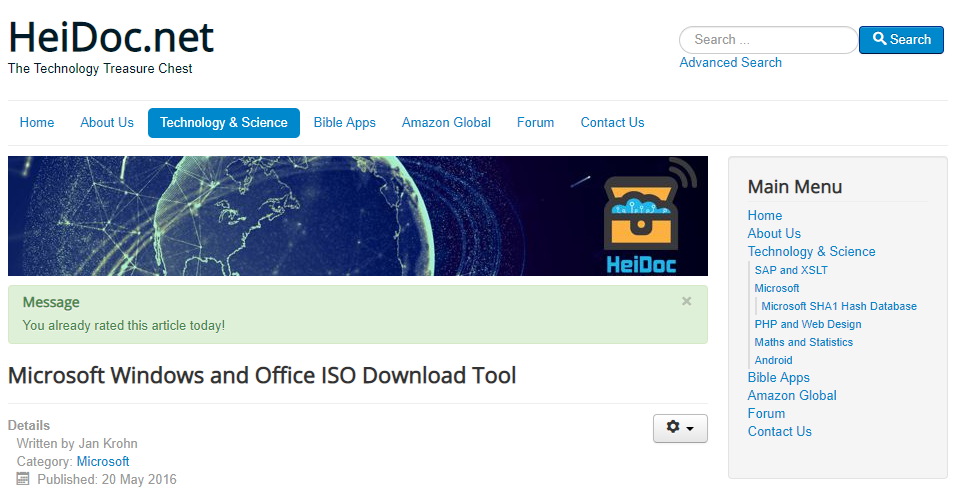Open Bible Apps in top navigation
Viewport: 955px width, 491px height.
[x=344, y=122]
